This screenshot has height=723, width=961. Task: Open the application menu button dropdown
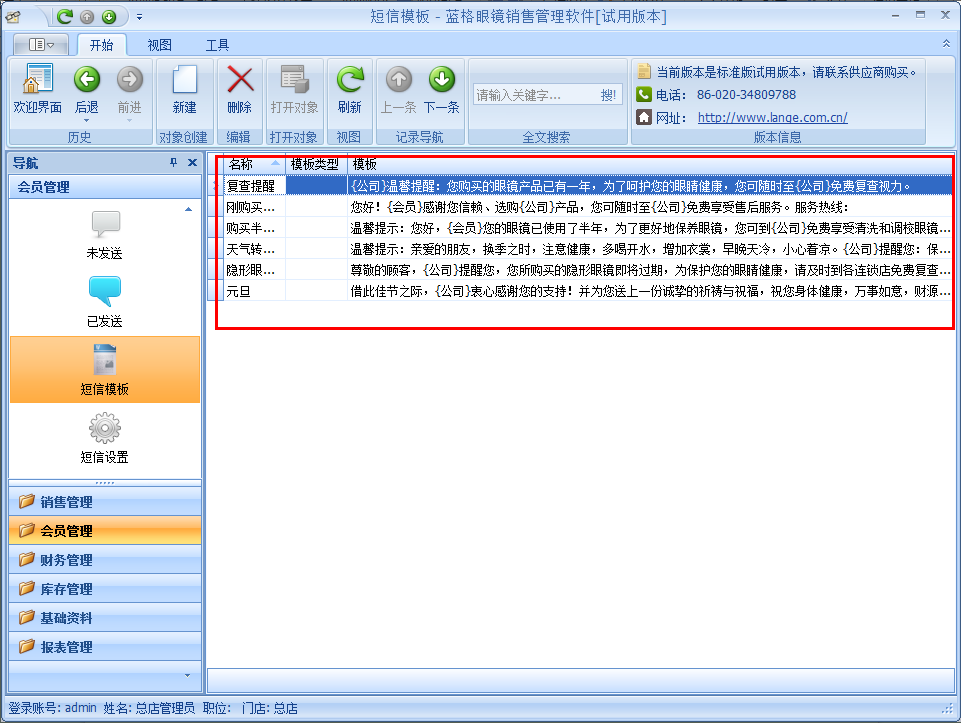click(x=42, y=45)
